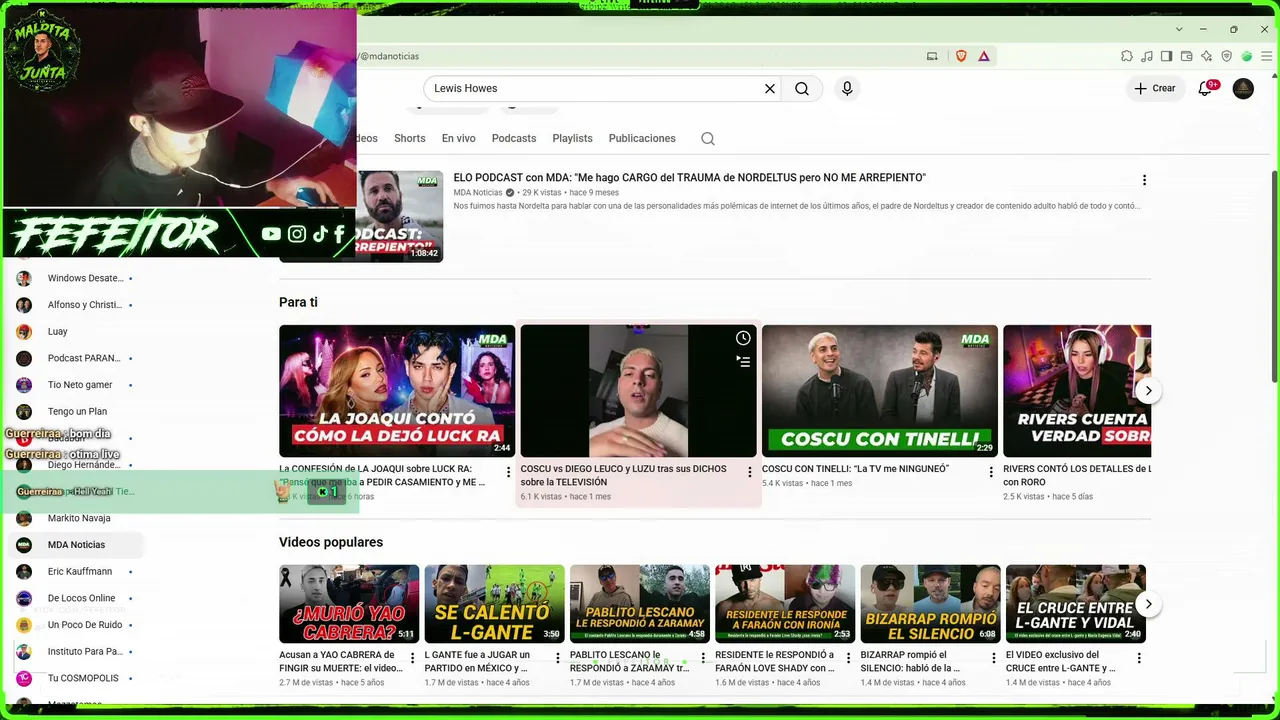Visit MDA Noticias channel link under featured video

click(x=478, y=193)
